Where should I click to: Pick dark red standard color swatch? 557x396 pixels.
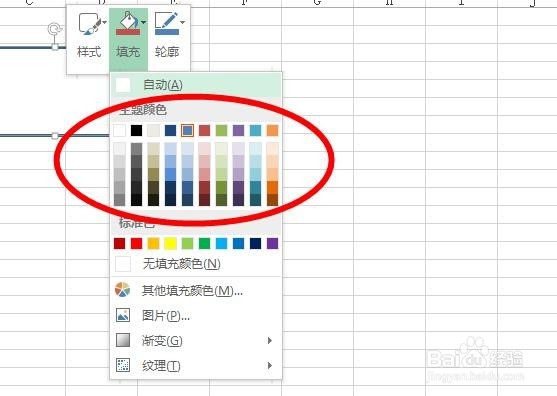pyautogui.click(x=119, y=244)
